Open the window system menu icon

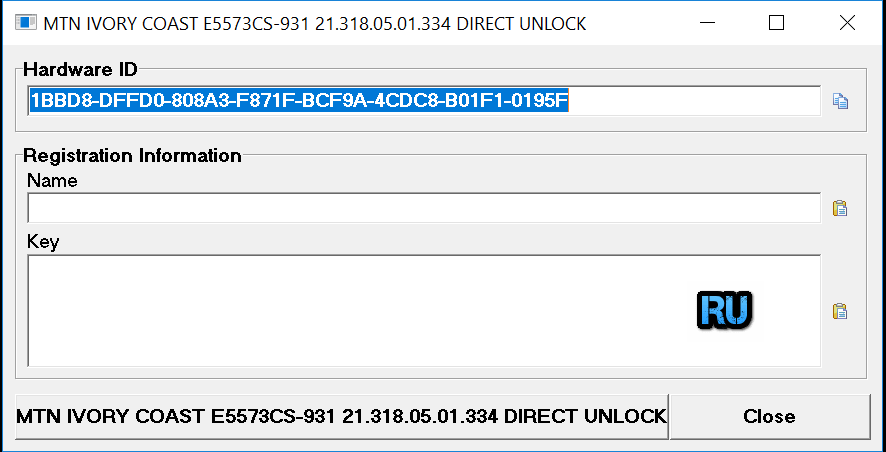(25, 23)
